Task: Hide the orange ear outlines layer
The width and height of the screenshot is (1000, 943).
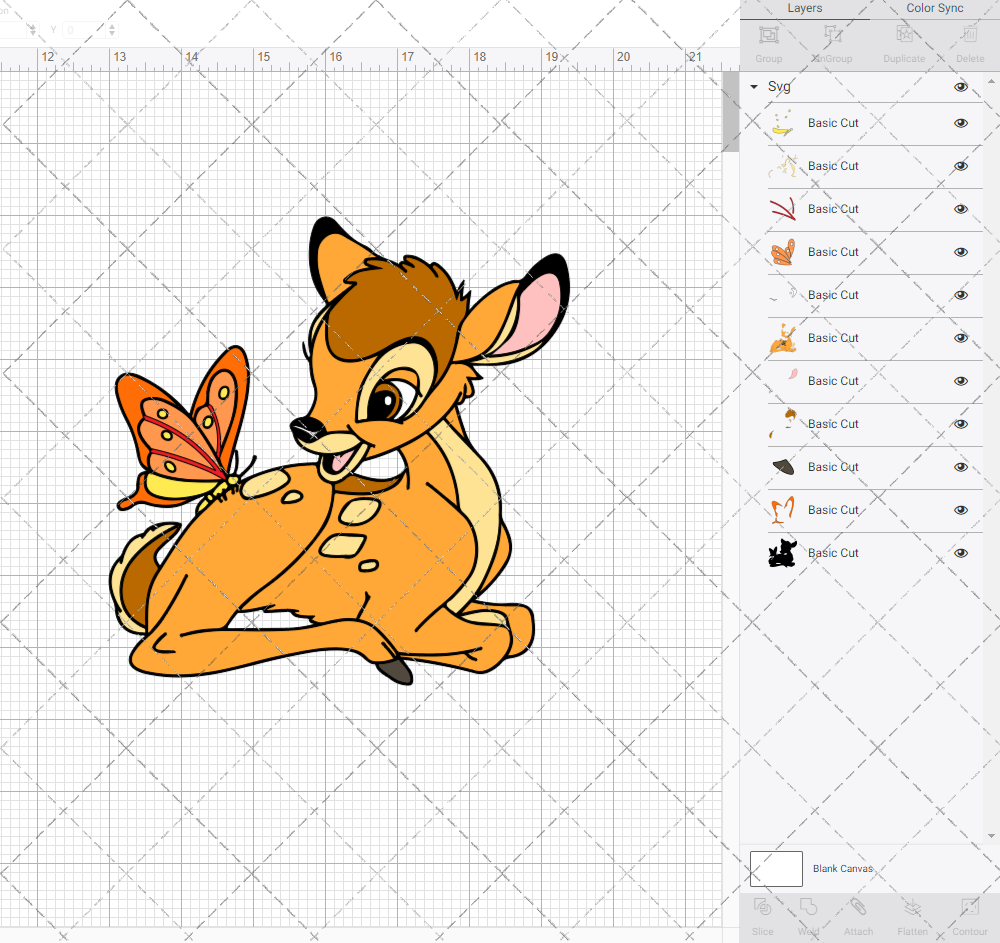Action: pyautogui.click(x=961, y=510)
